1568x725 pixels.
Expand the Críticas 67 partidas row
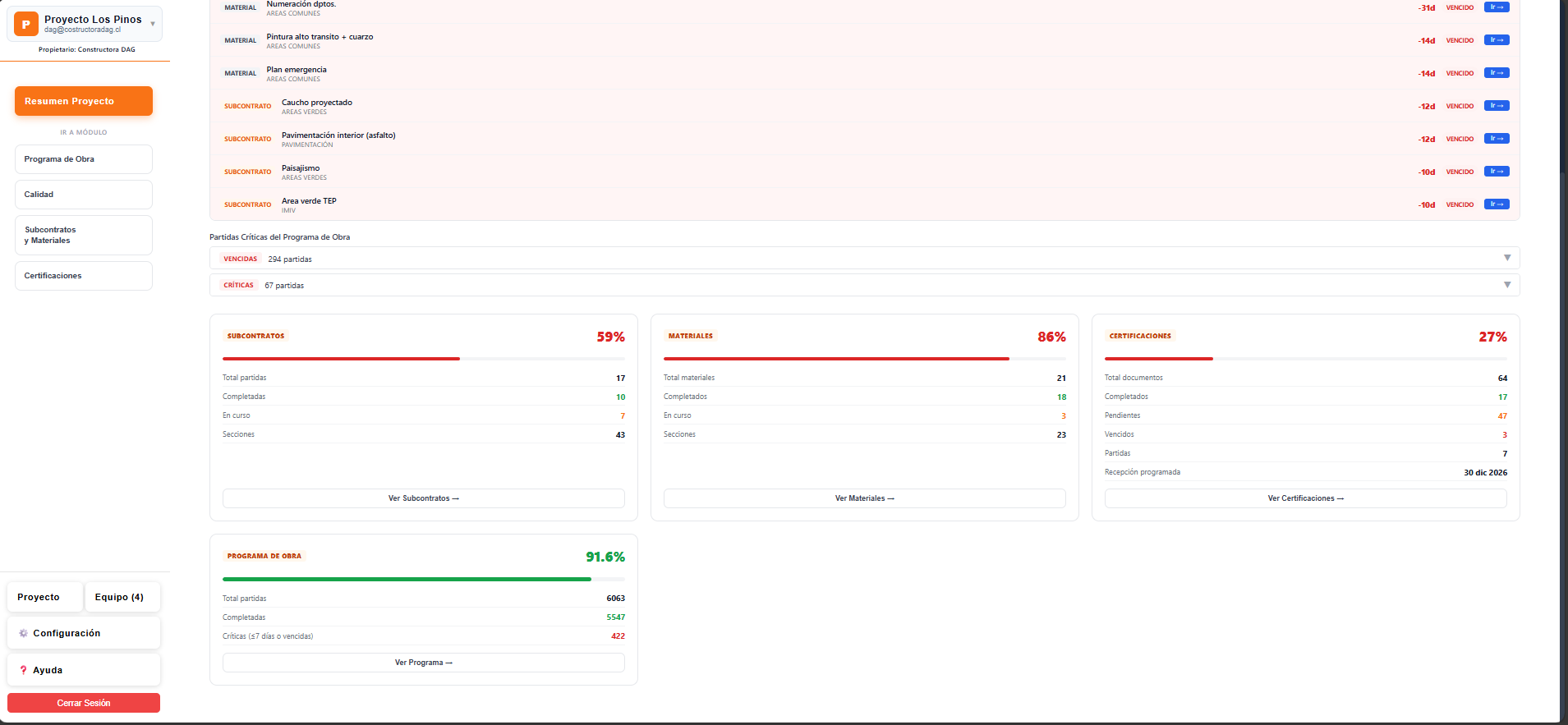tap(864, 285)
